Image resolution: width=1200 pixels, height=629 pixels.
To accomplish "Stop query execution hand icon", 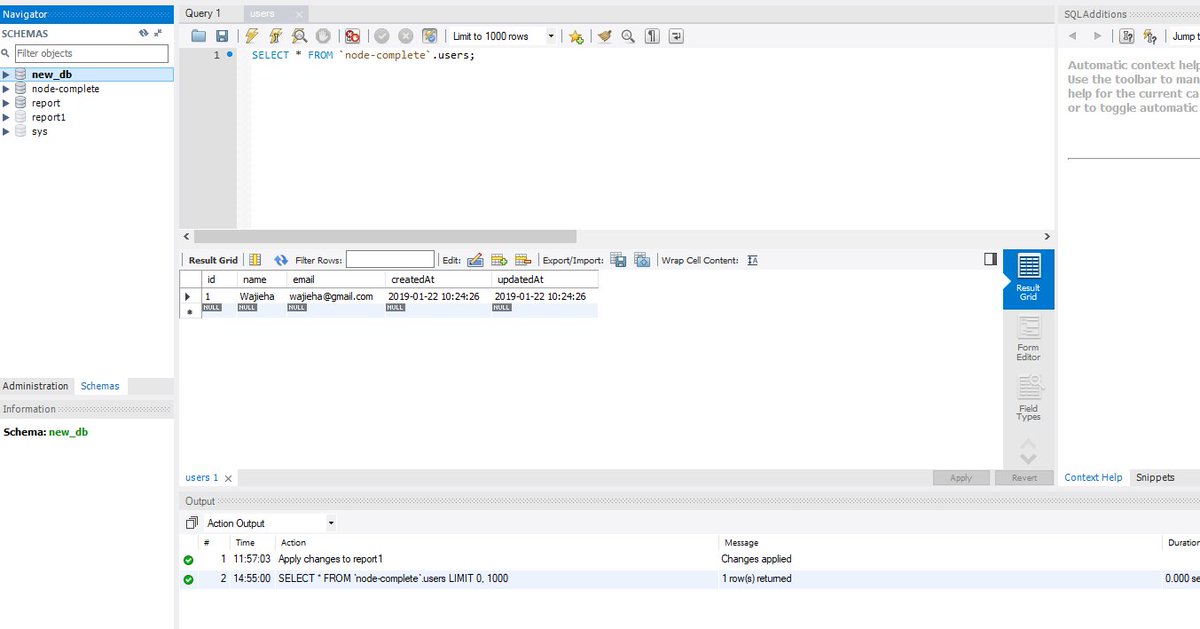I will tap(323, 36).
